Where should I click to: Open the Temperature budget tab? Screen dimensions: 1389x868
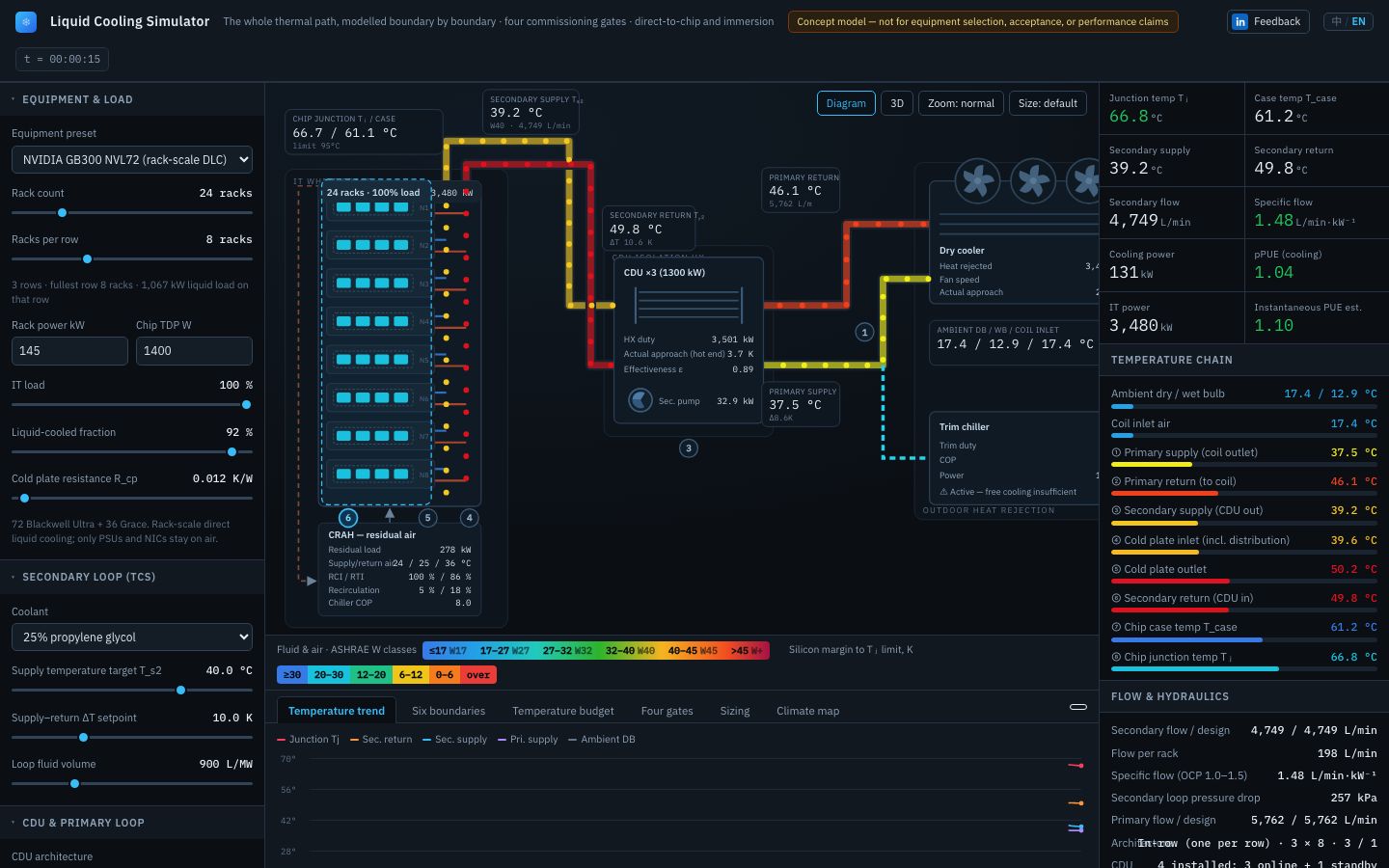pos(563,711)
